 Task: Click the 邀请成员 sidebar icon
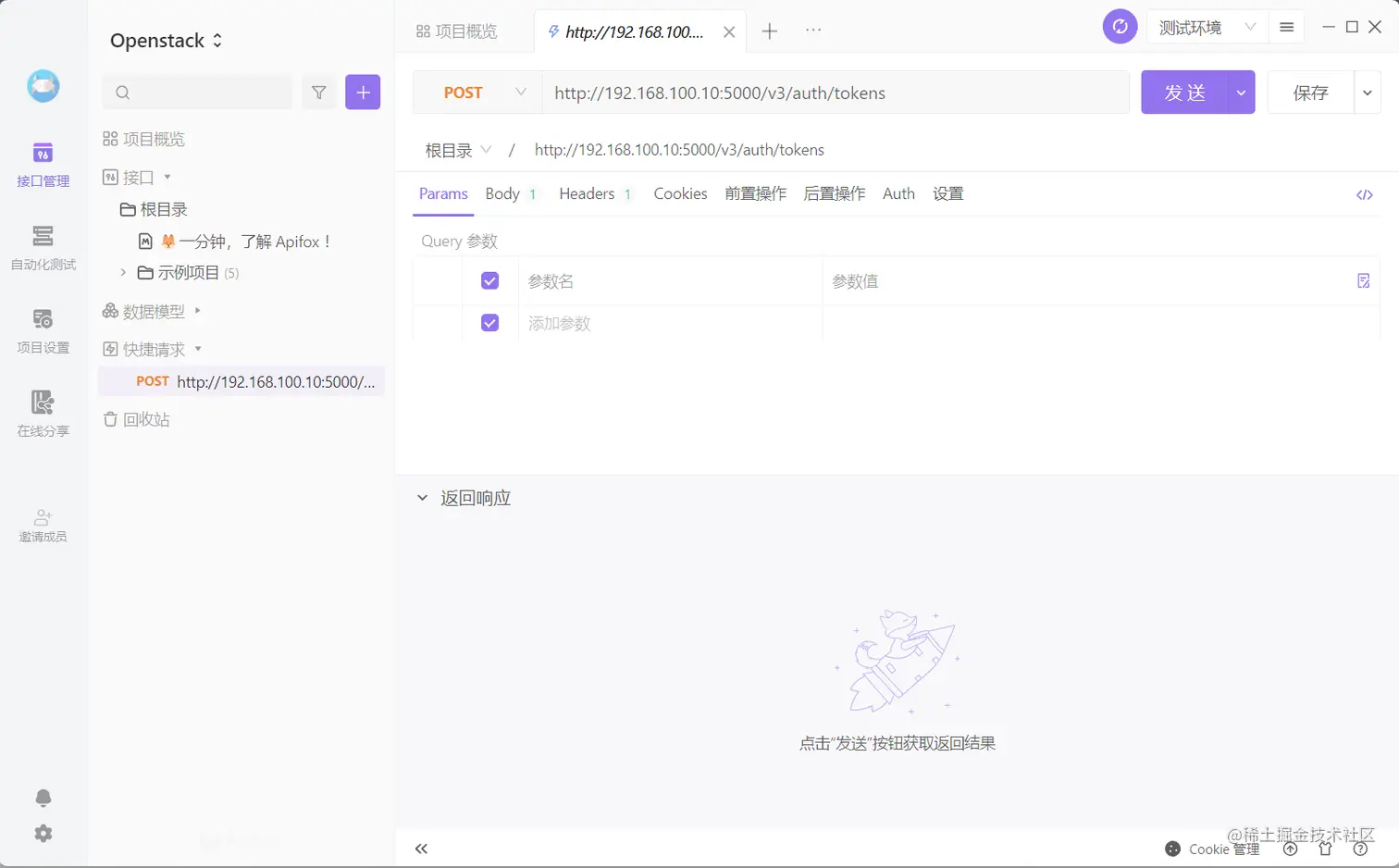[x=42, y=523]
